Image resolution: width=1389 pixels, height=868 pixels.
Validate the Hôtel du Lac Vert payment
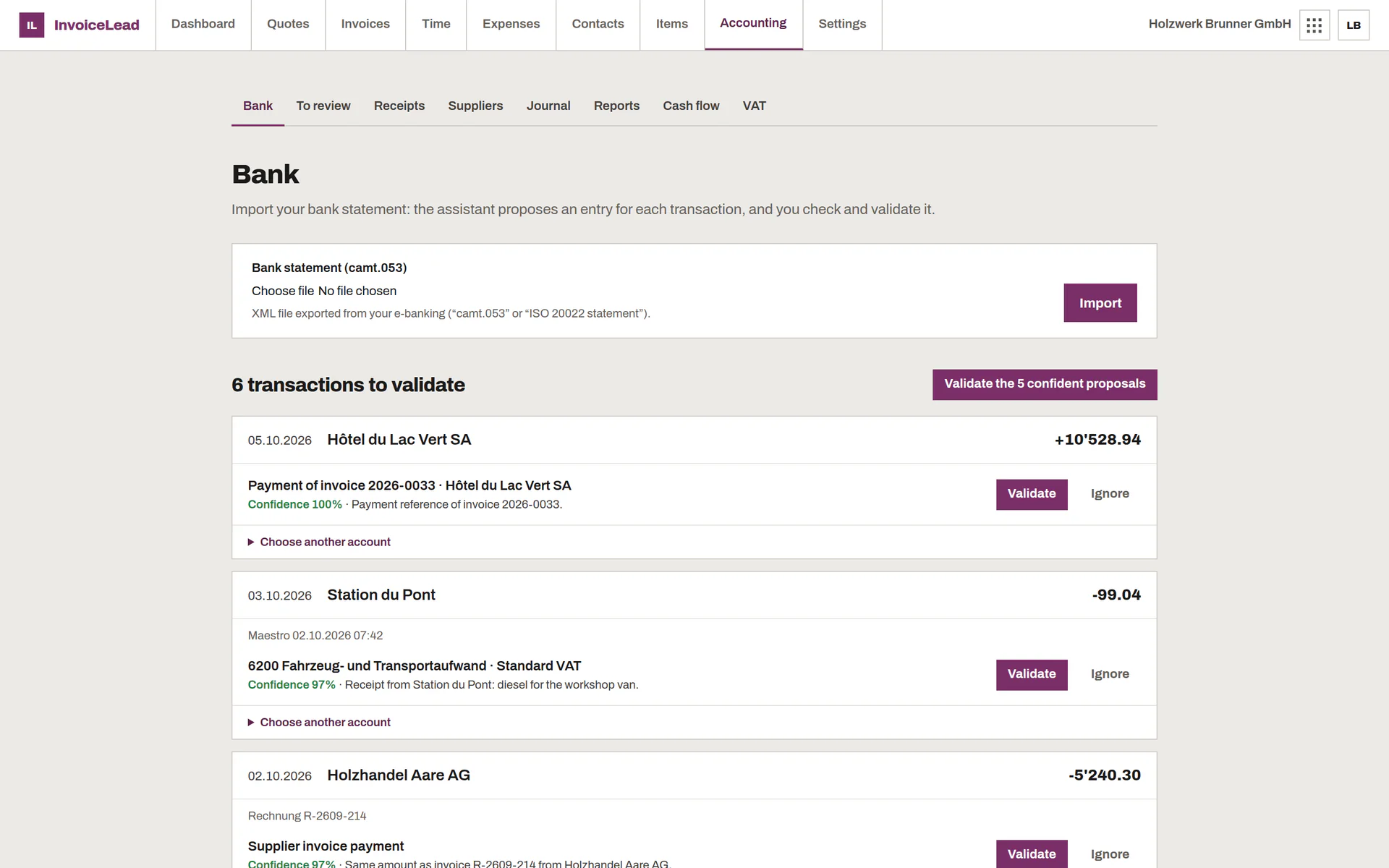(x=1032, y=494)
